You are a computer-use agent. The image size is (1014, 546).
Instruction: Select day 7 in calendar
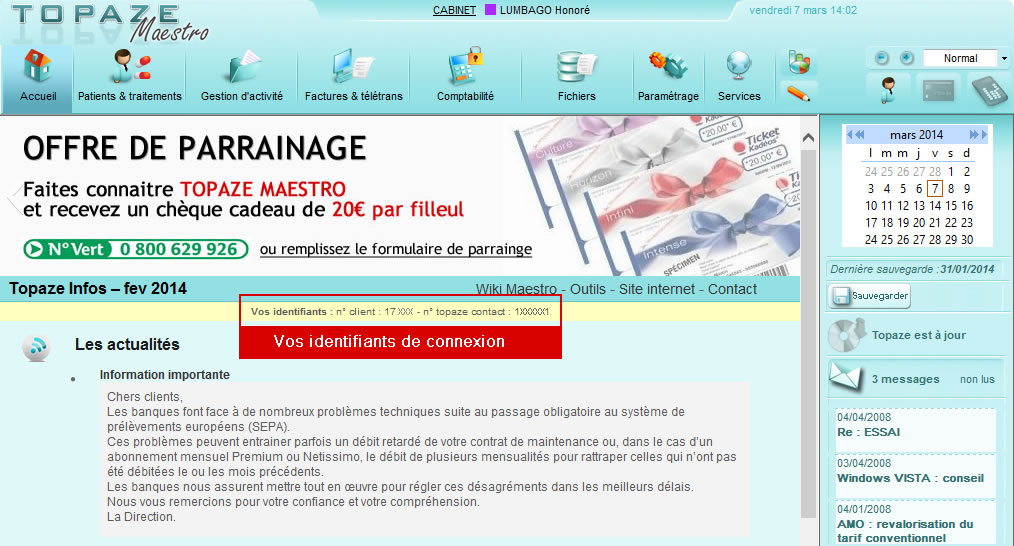pyautogui.click(x=934, y=189)
